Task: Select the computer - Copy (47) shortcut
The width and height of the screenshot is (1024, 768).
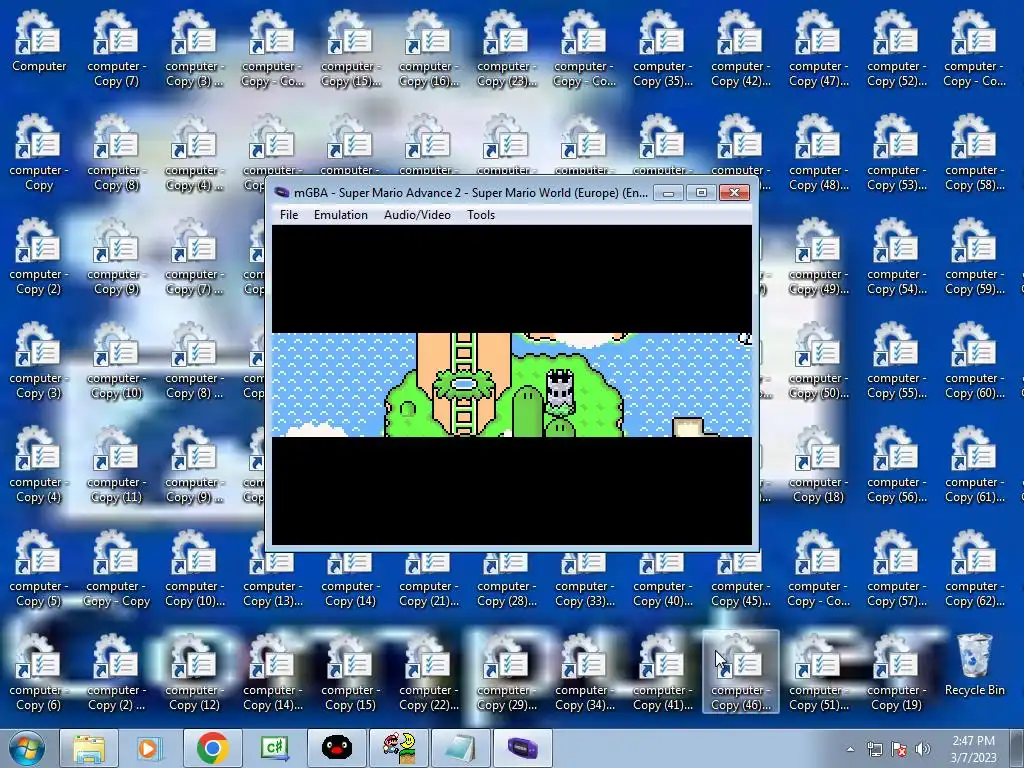Action: click(818, 48)
